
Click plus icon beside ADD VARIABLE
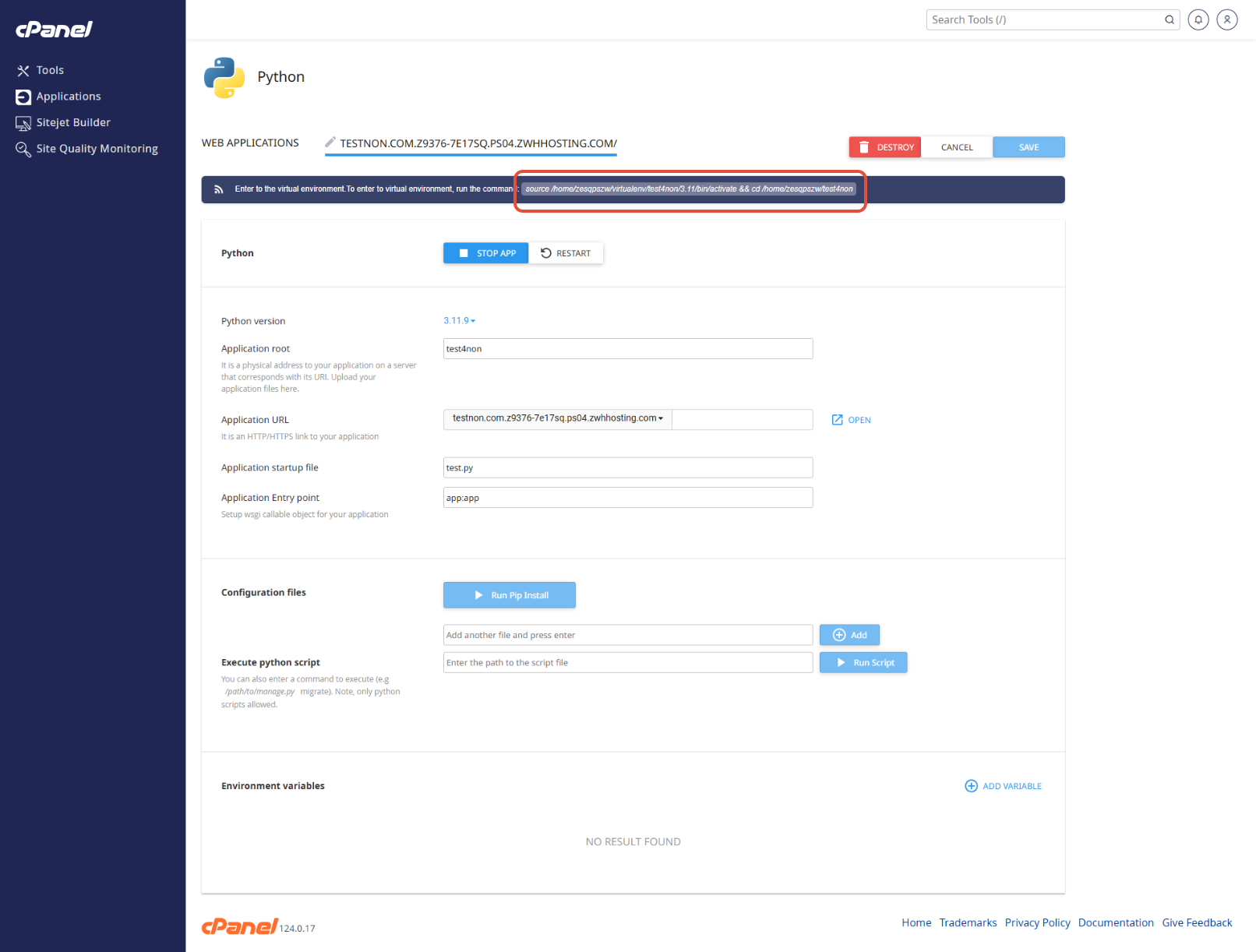coord(971,786)
